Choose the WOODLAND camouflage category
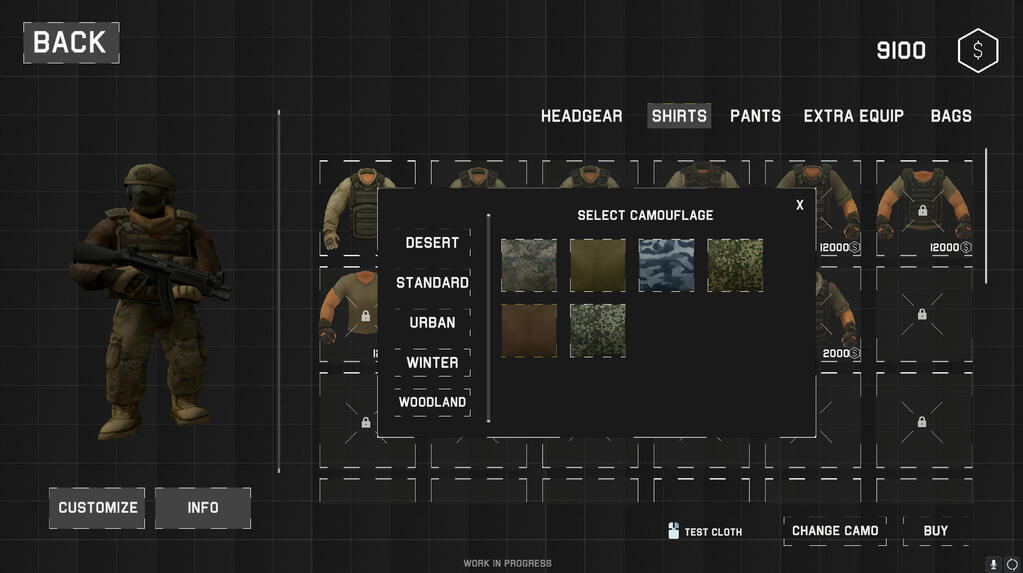This screenshot has height=573, width=1023. click(x=432, y=402)
